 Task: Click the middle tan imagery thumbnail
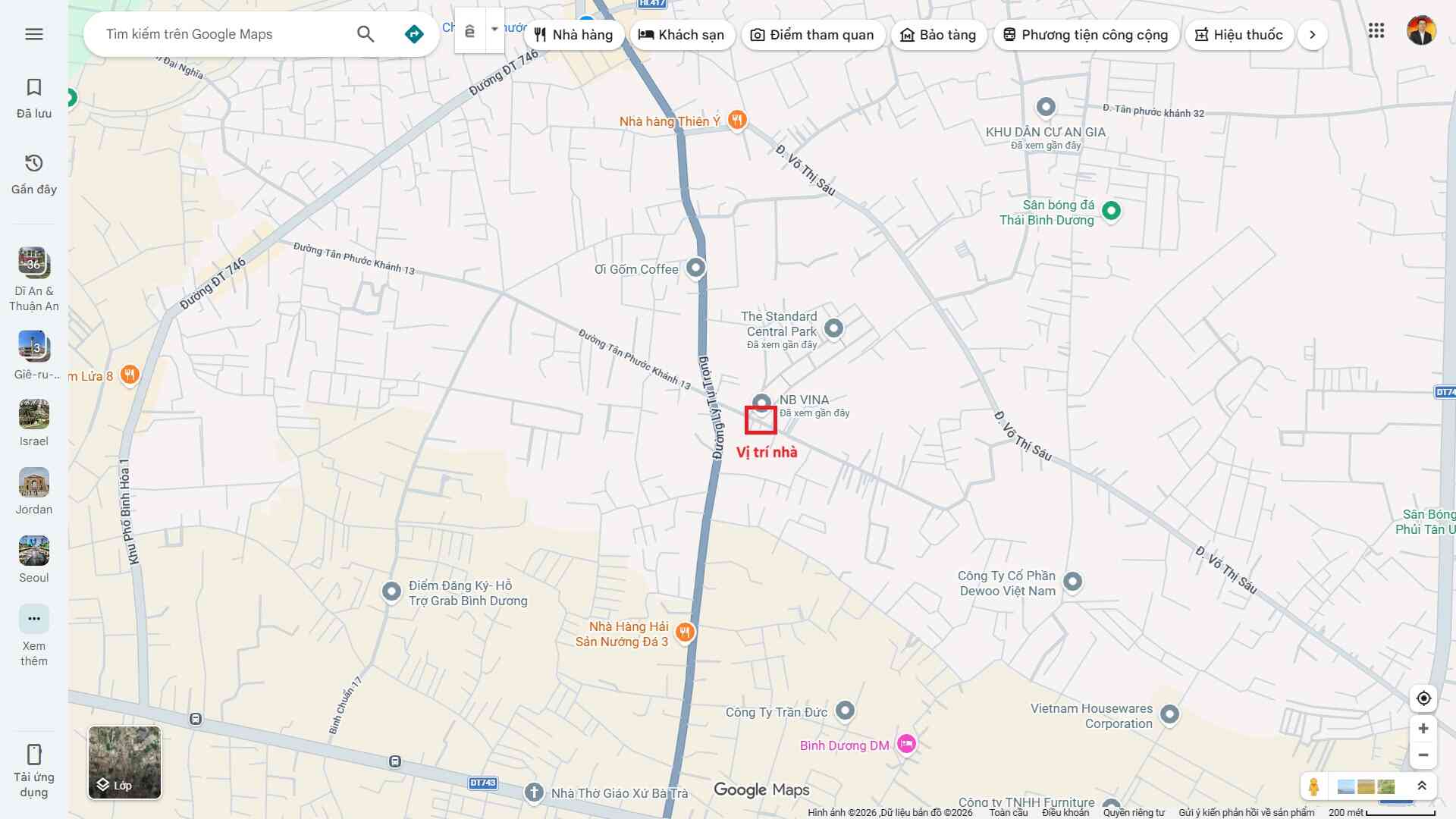pyautogui.click(x=1366, y=786)
